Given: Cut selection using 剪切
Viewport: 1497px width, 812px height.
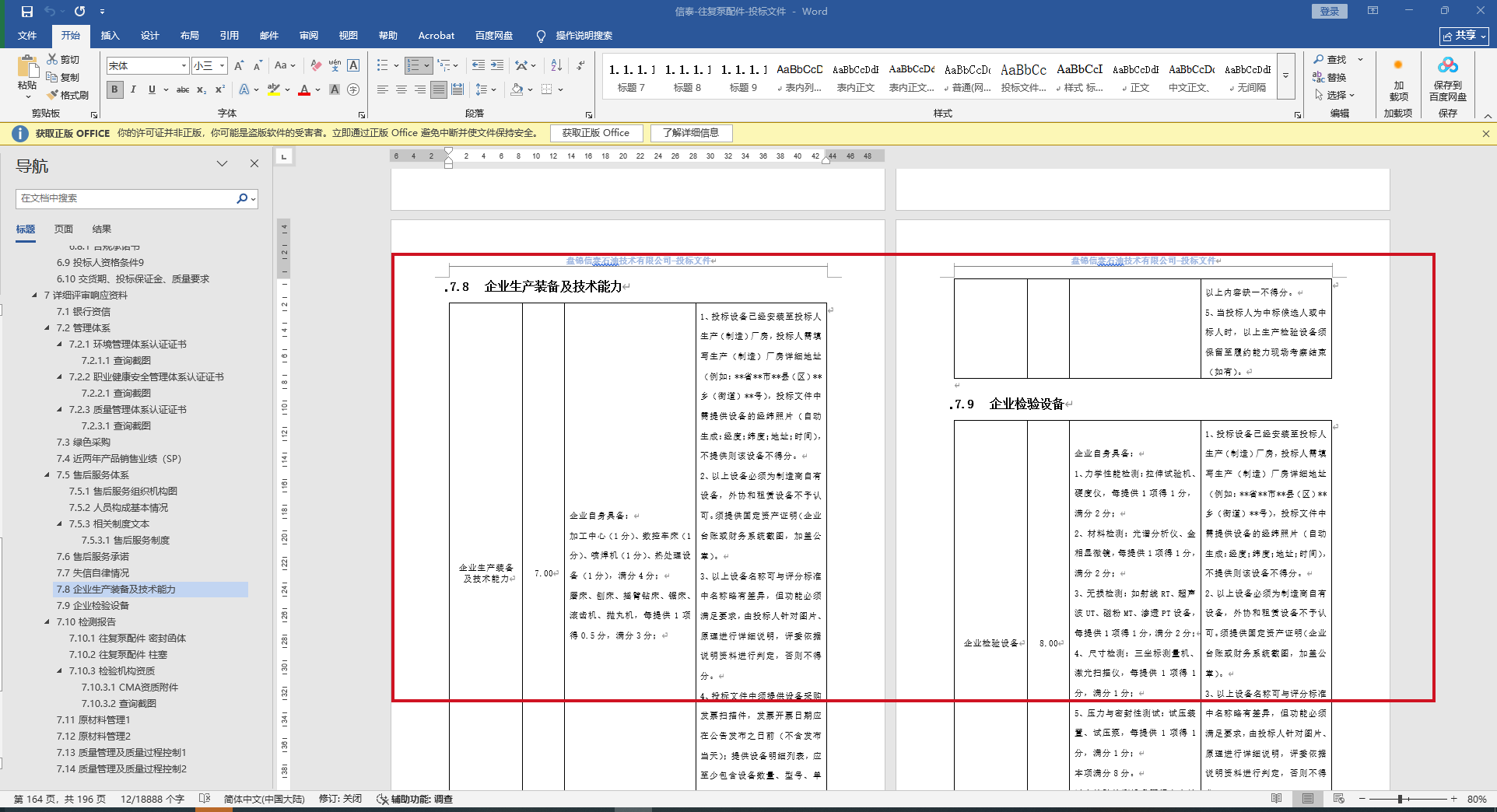Looking at the screenshot, I should click(x=63, y=60).
